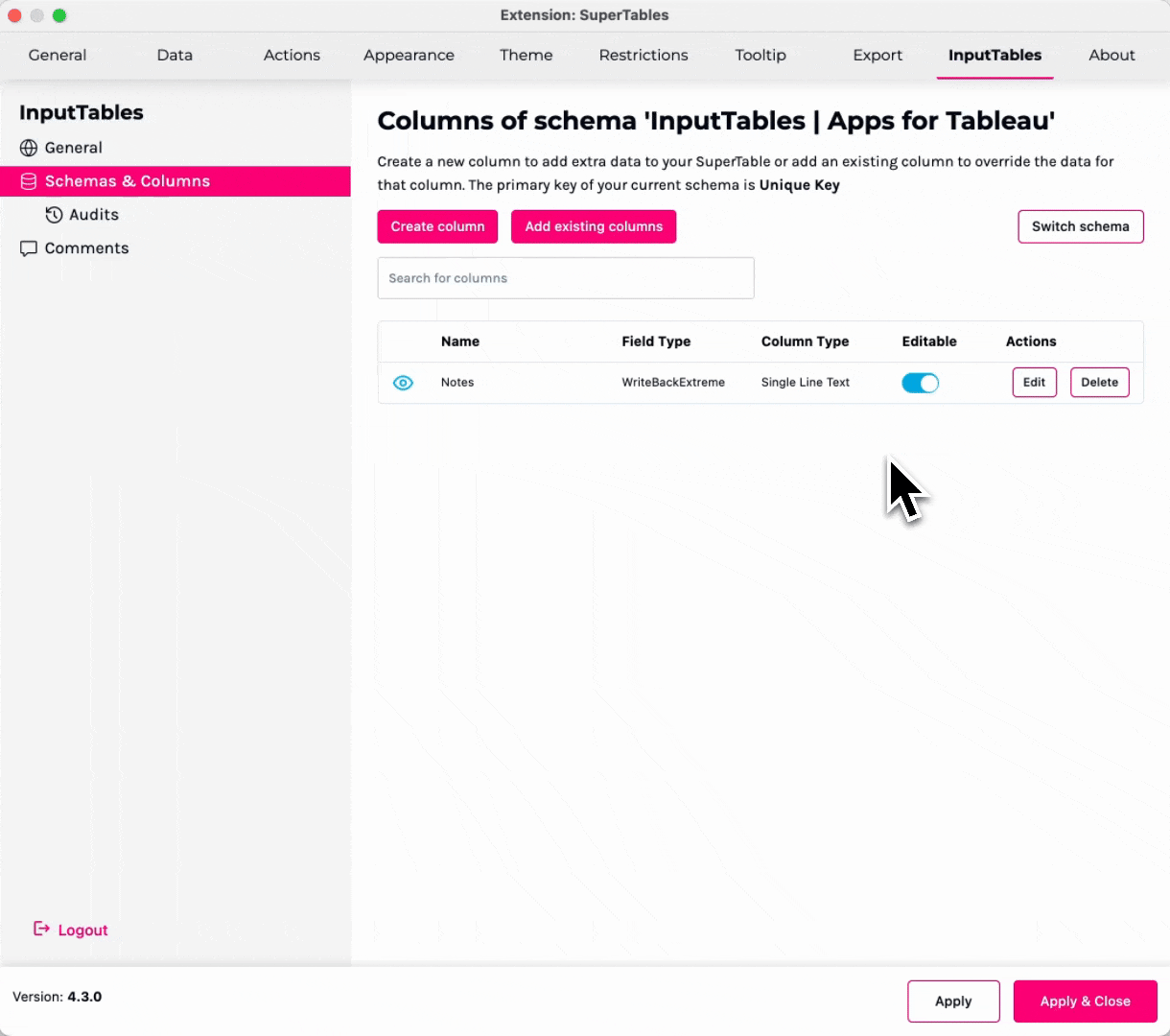
Task: Click the Logout arrow icon
Action: (x=41, y=929)
